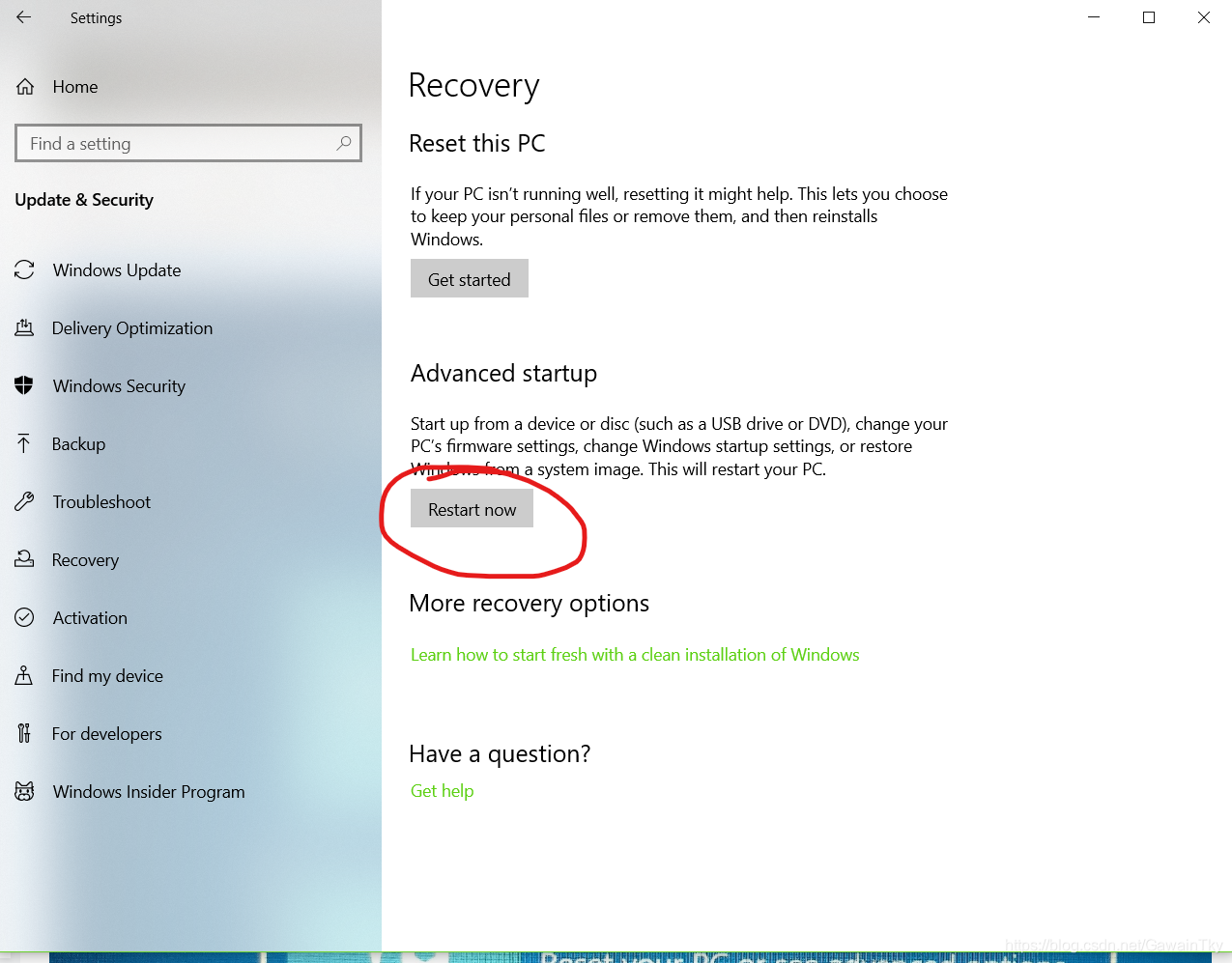The image size is (1232, 963).
Task: Click the For developers tools icon
Action: point(24,734)
